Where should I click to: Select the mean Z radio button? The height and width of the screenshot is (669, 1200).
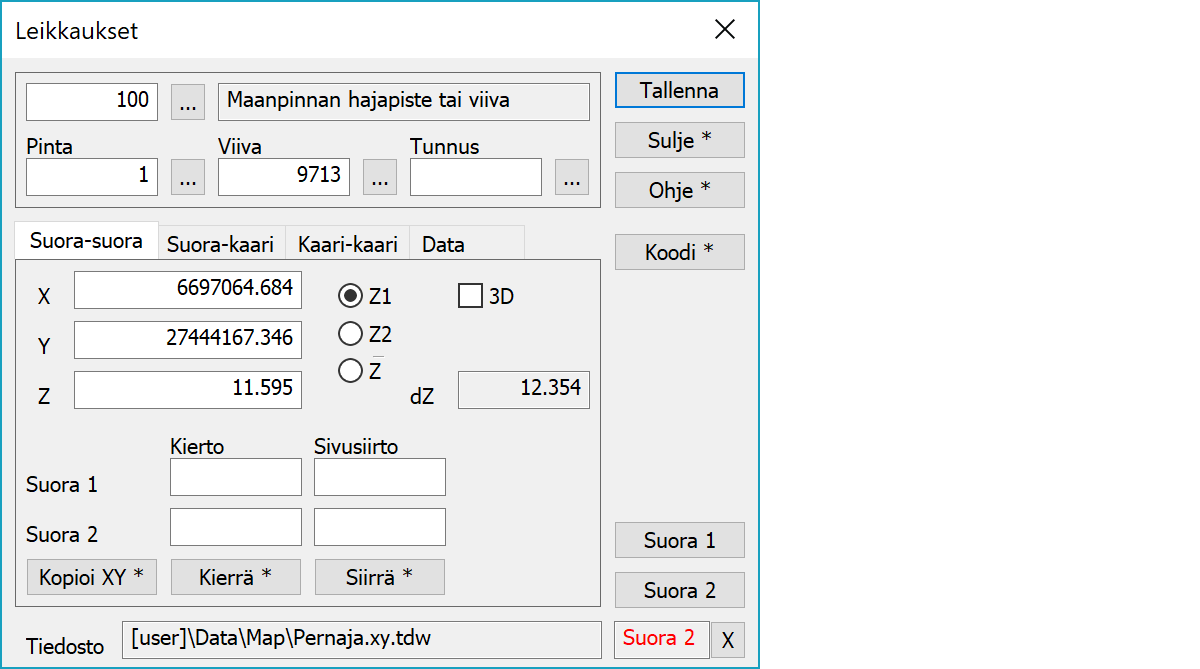pos(351,371)
